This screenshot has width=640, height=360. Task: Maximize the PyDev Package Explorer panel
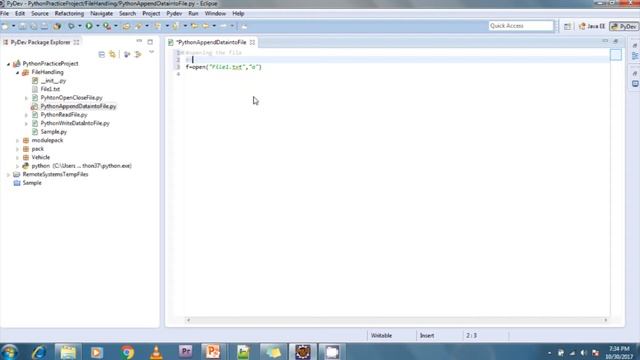point(150,42)
